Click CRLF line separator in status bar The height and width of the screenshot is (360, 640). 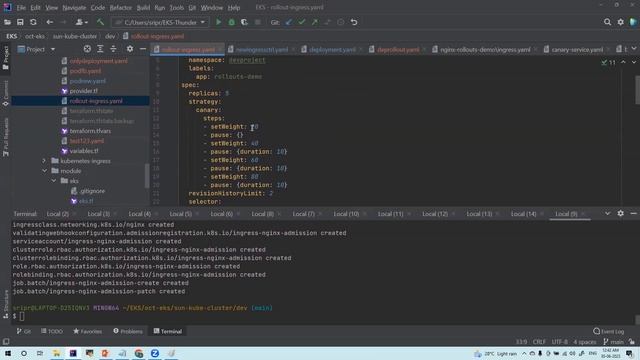point(539,342)
